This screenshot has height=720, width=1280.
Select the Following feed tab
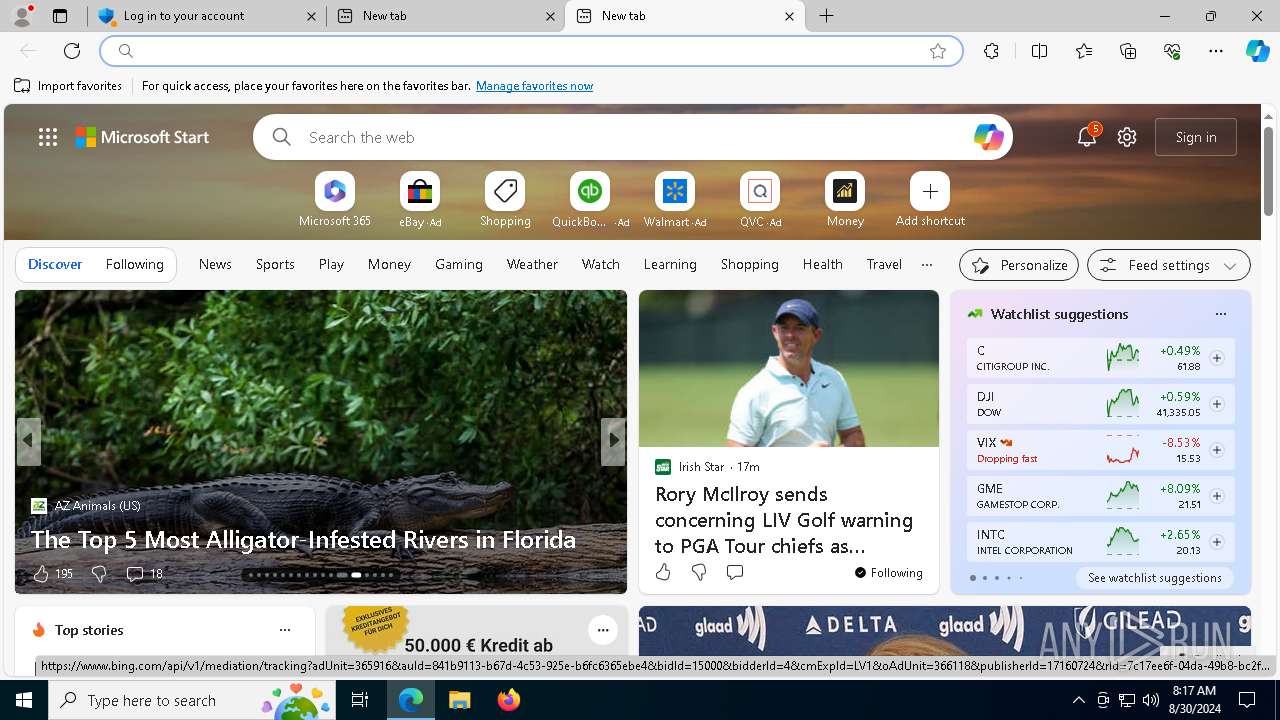pos(134,265)
